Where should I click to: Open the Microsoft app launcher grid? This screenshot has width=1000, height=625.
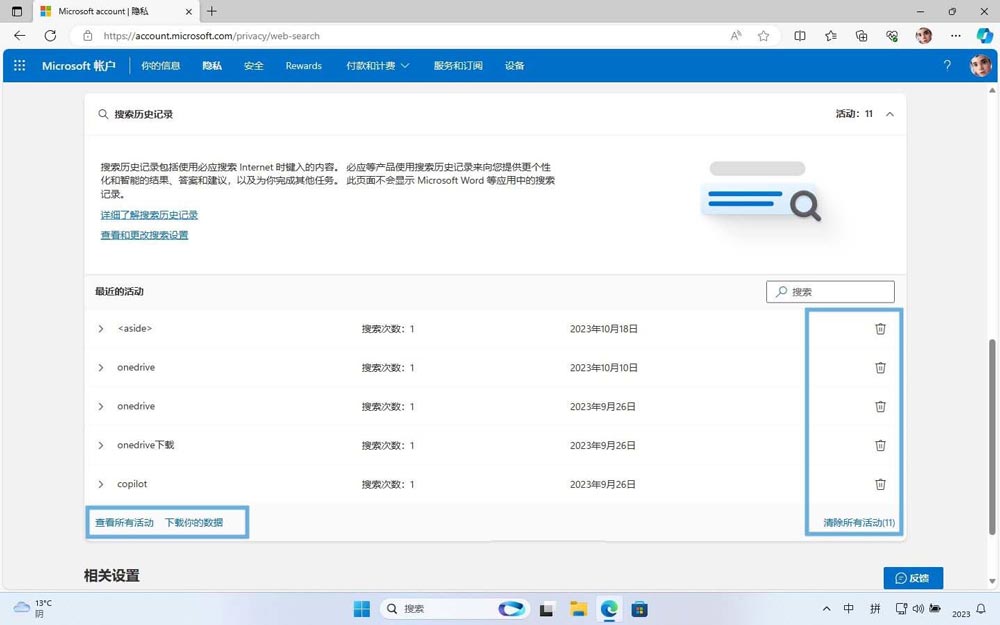18,65
